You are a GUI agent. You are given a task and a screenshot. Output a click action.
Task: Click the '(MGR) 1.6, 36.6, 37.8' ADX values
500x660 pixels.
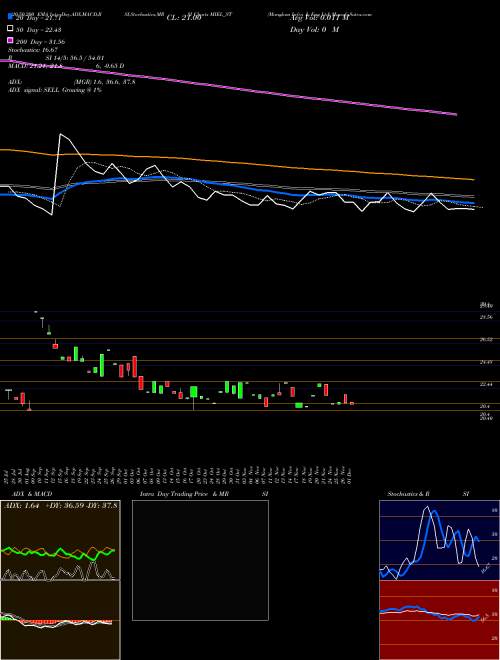(104, 82)
